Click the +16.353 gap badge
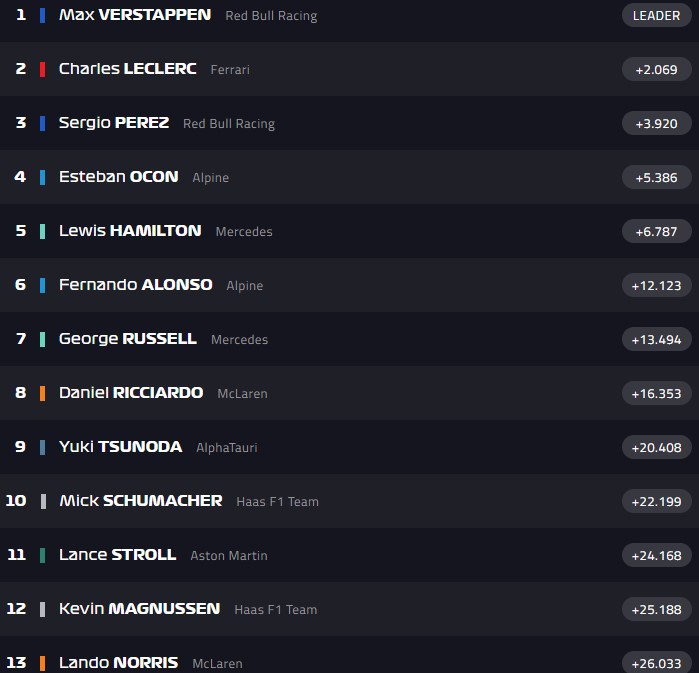 coord(656,393)
